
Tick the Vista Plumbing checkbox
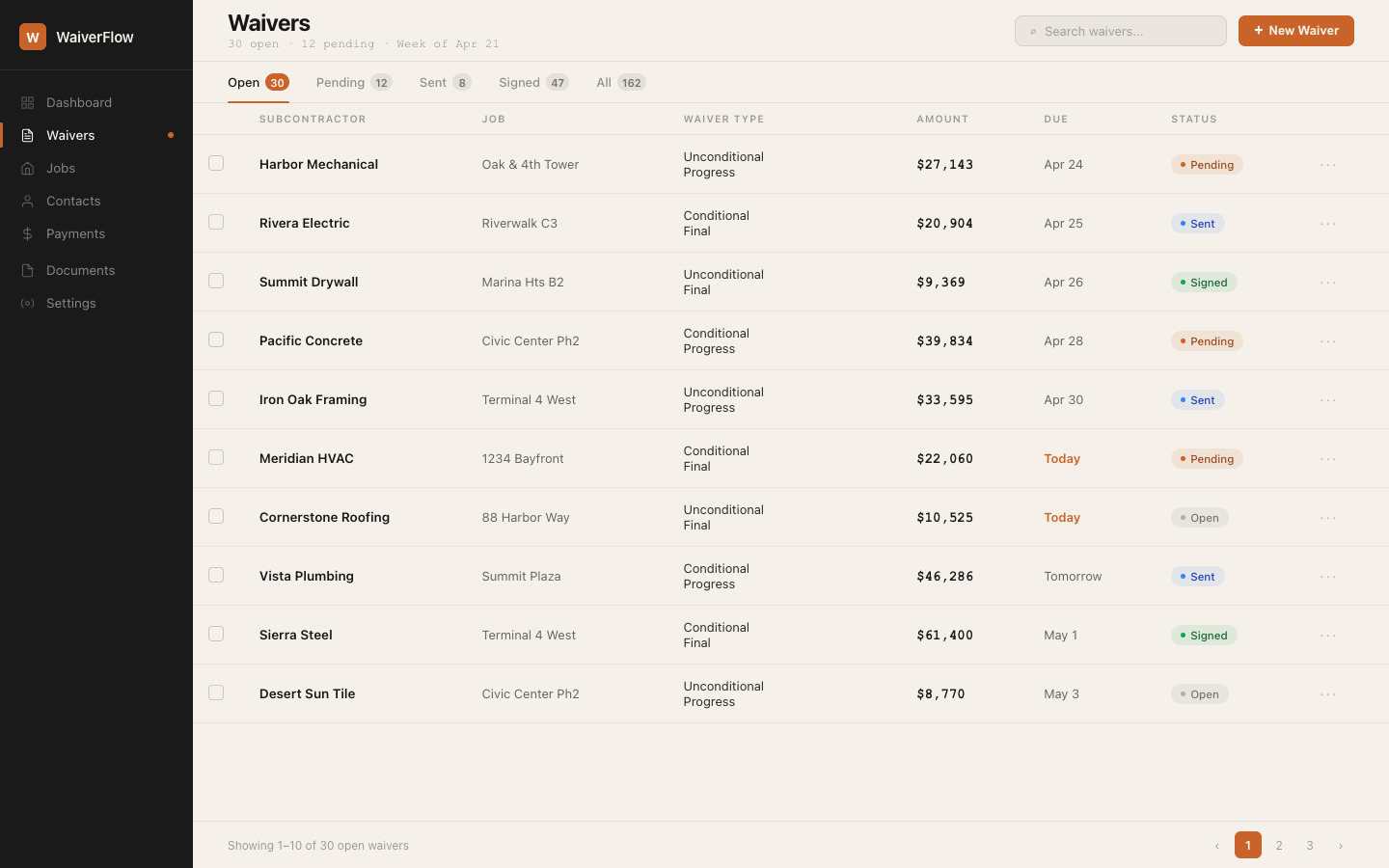[x=216, y=575]
